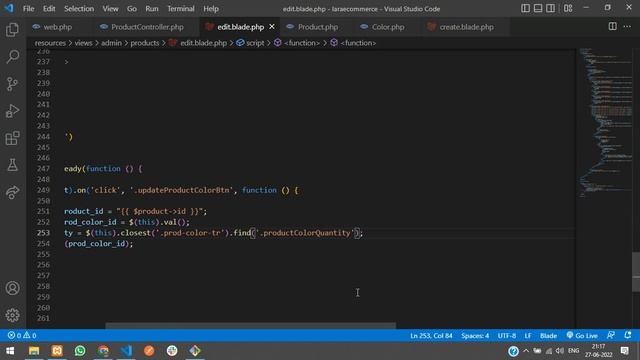The width and height of the screenshot is (640, 360).
Task: Expand the views breadcrumb
Action: pyautogui.click(x=83, y=43)
